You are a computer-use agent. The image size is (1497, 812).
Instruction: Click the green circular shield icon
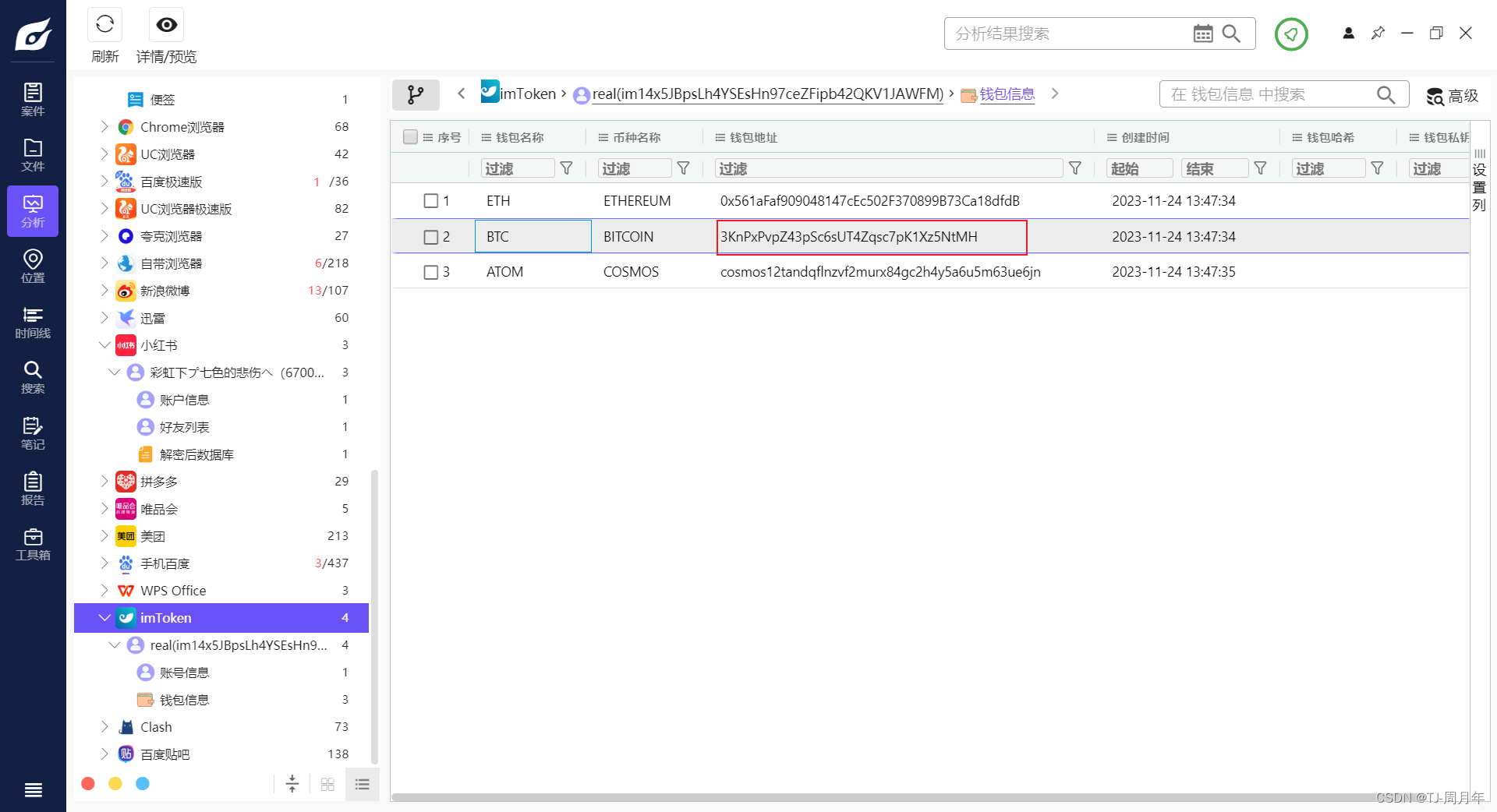click(1291, 34)
